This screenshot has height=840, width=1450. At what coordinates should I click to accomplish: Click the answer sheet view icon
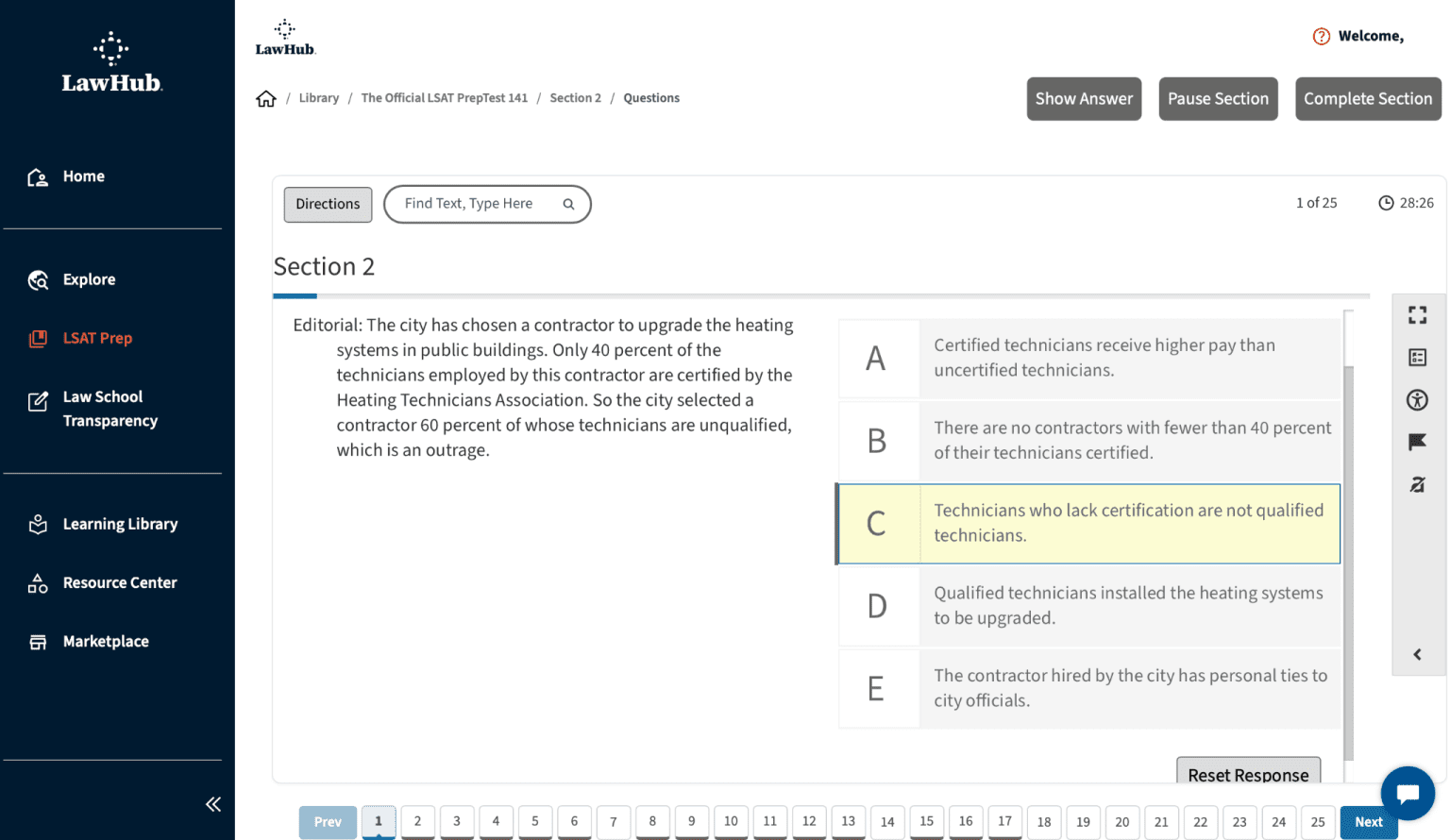pos(1417,357)
